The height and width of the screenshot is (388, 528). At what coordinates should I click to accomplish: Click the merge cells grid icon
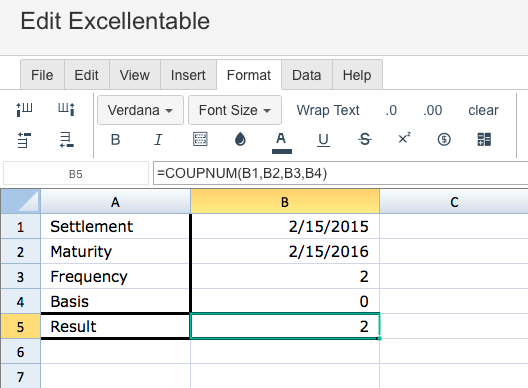(484, 139)
